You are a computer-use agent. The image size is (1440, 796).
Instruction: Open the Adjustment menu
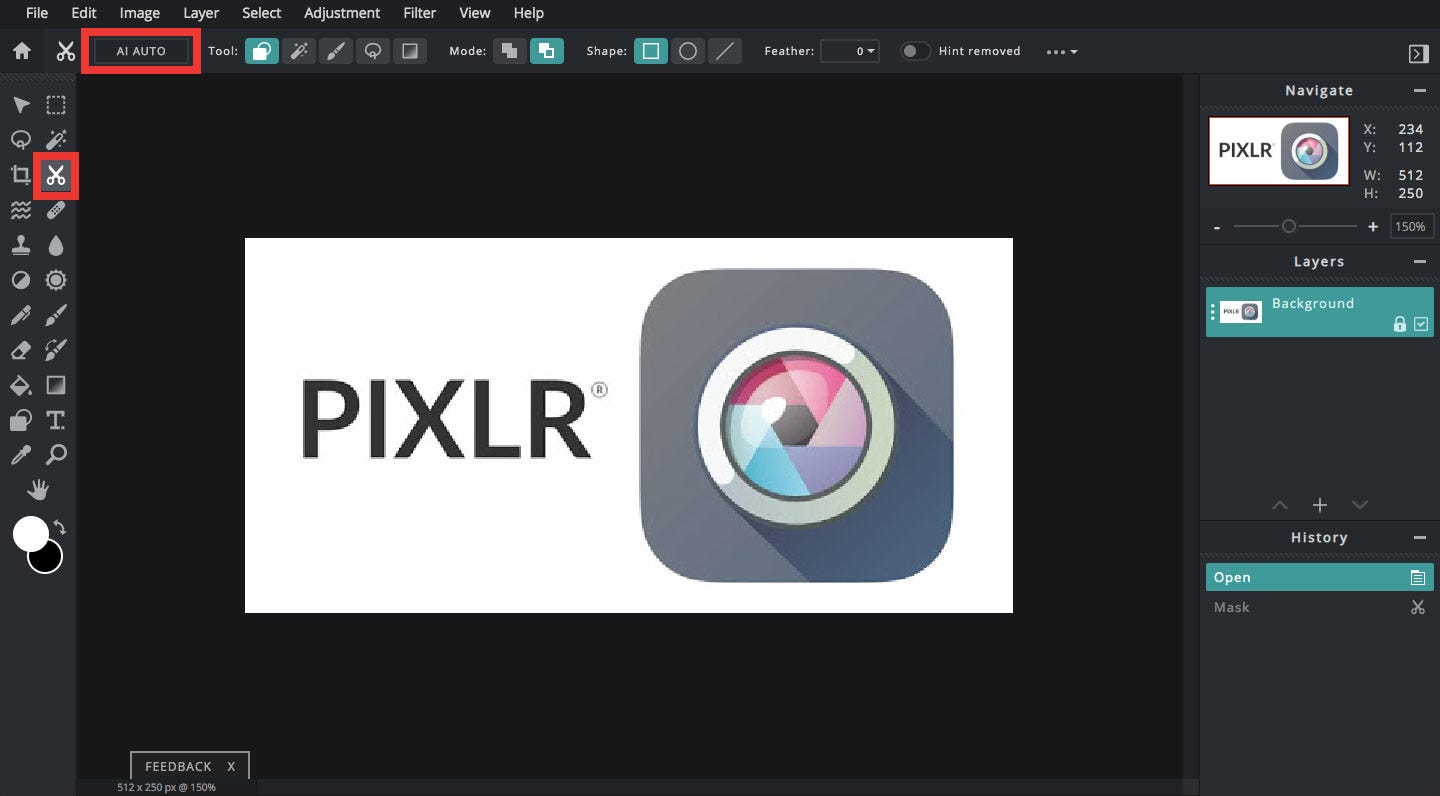(342, 13)
